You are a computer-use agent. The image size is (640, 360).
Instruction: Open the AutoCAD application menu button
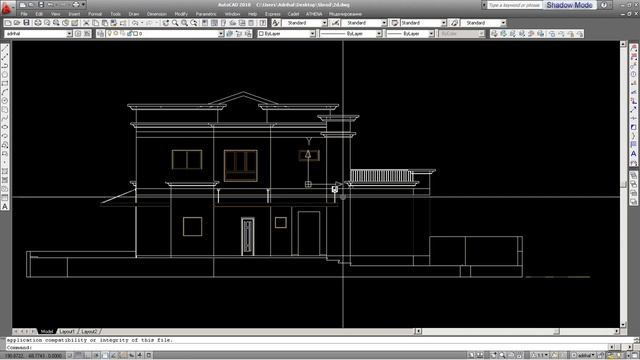tap(7, 7)
